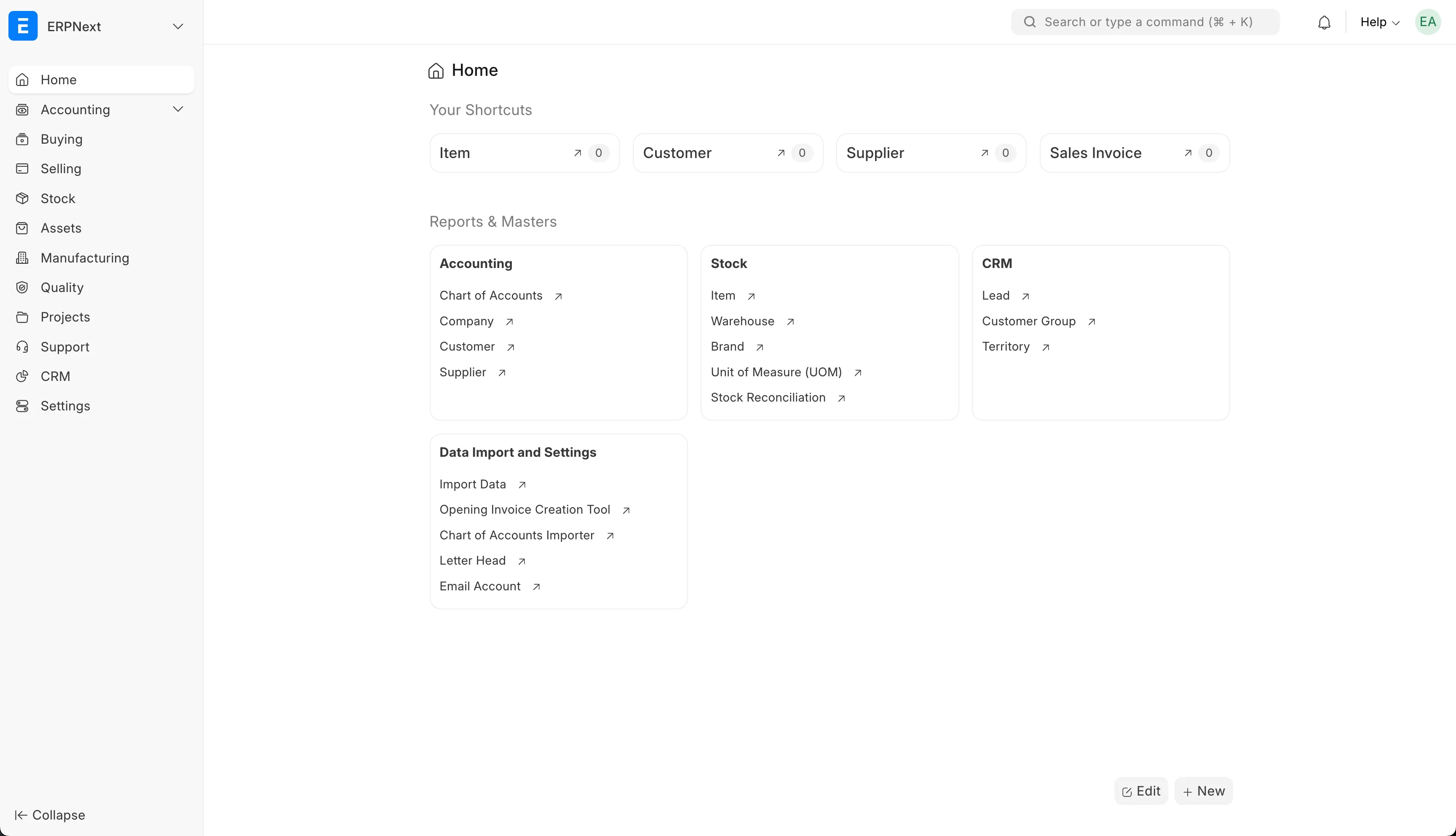The width and height of the screenshot is (1456, 836).
Task: Click the Projects folder icon
Action: coord(22,318)
